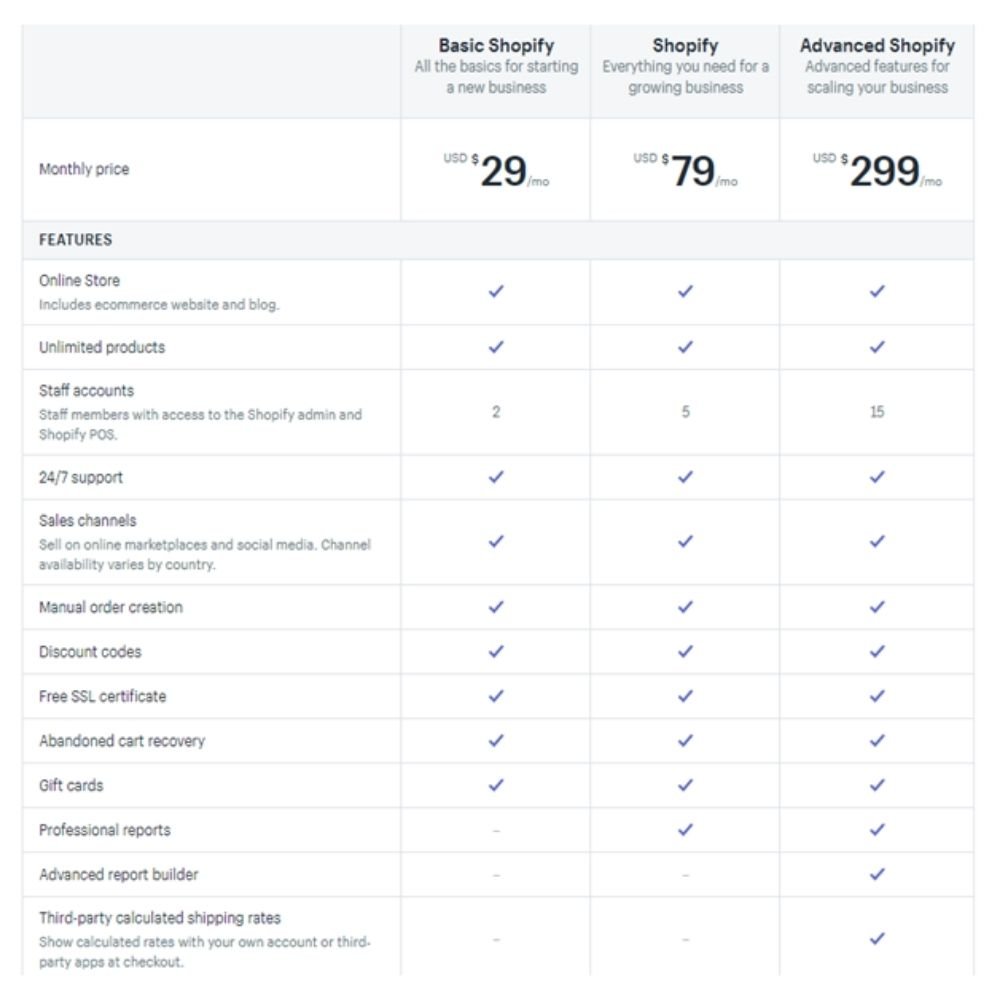This screenshot has height=1000, width=1000.
Task: Click the Third-party calculated shipping rates checkmark
Action: tap(877, 939)
